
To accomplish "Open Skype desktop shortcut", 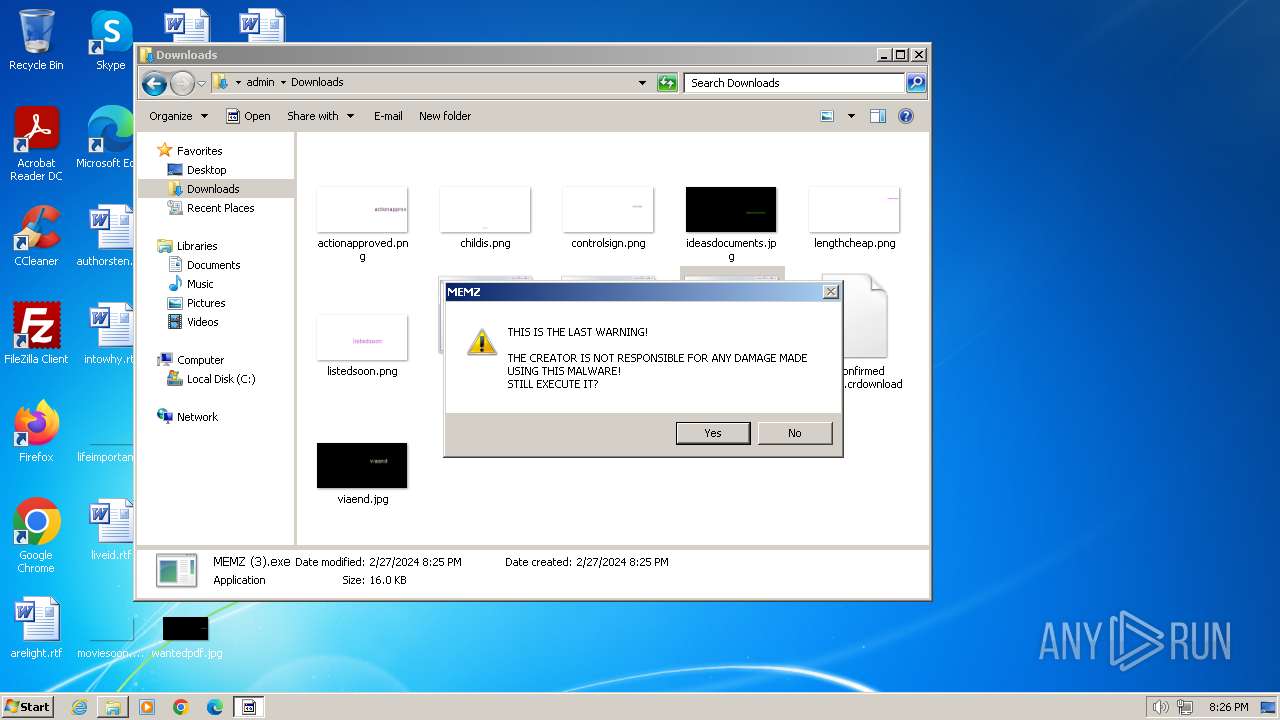I will point(110,40).
